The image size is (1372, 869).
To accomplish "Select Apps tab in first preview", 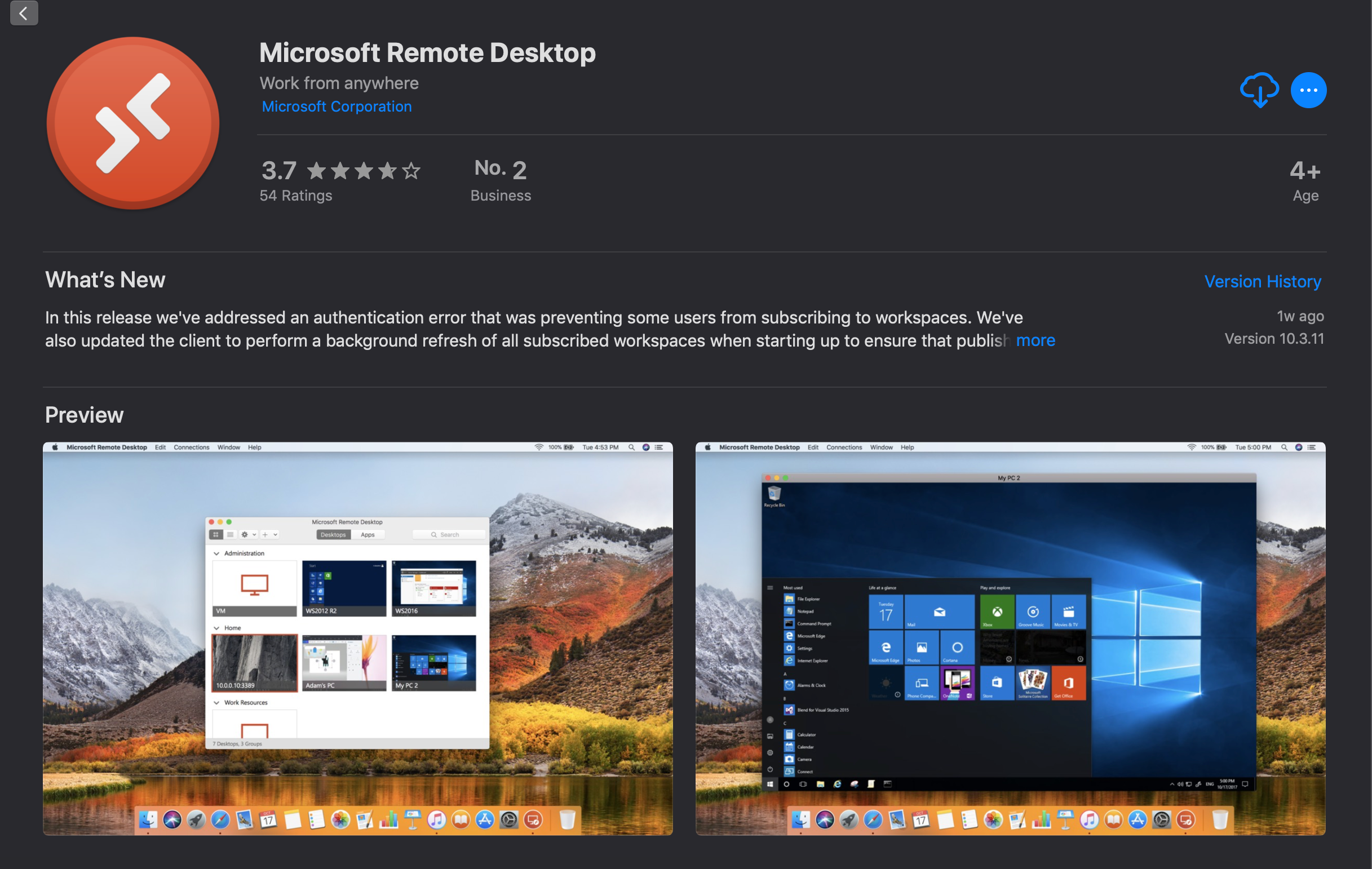I will pyautogui.click(x=368, y=535).
